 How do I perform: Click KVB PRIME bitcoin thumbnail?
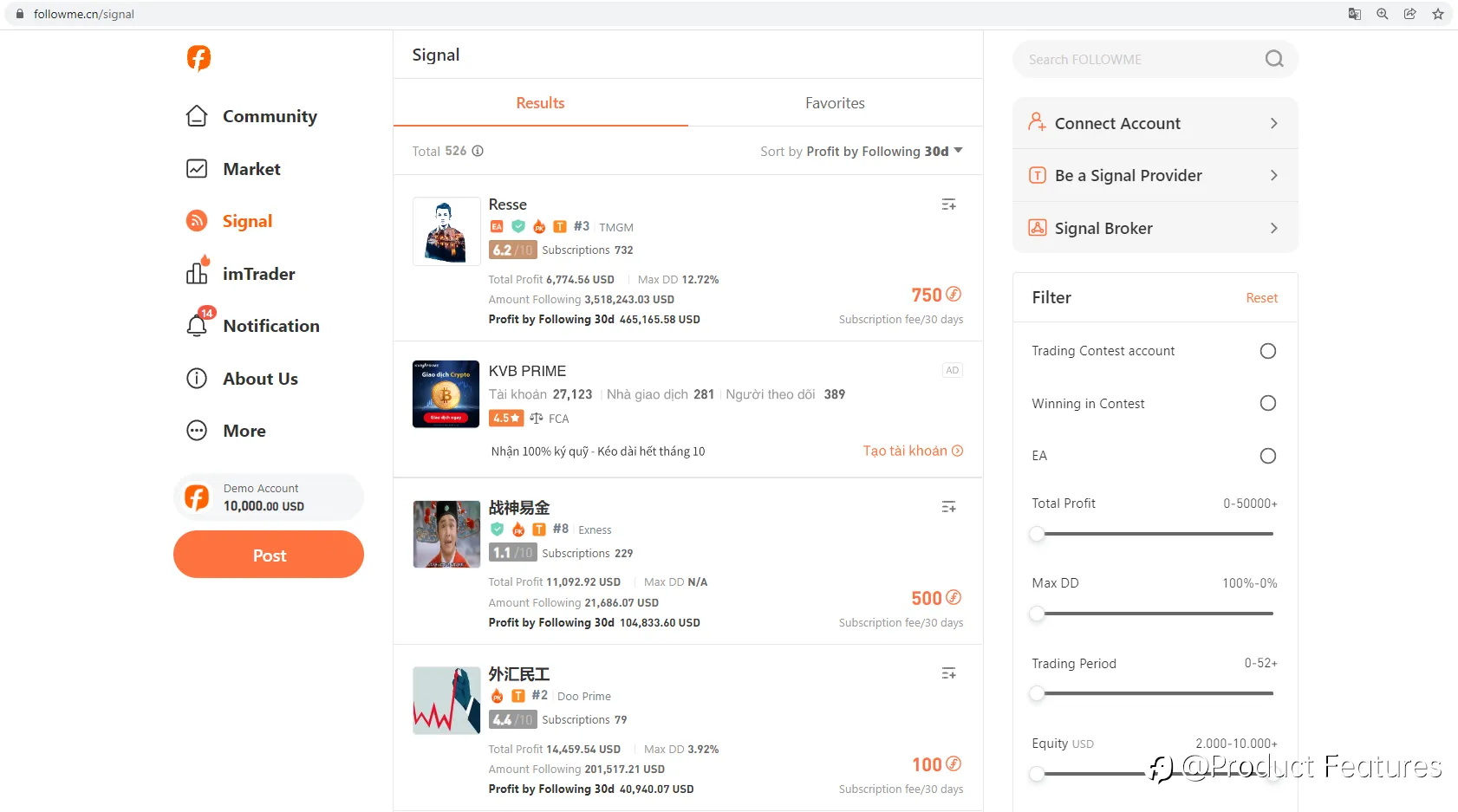pos(446,394)
